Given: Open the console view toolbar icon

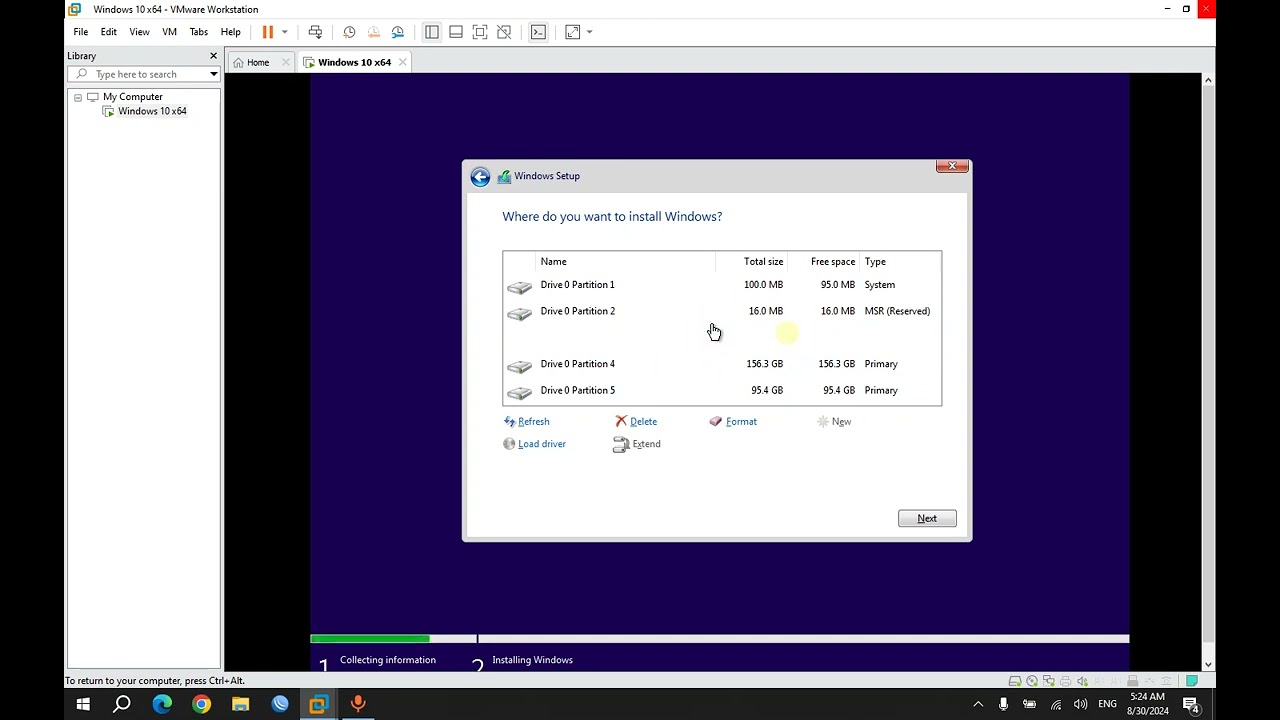Looking at the screenshot, I should pyautogui.click(x=538, y=32).
